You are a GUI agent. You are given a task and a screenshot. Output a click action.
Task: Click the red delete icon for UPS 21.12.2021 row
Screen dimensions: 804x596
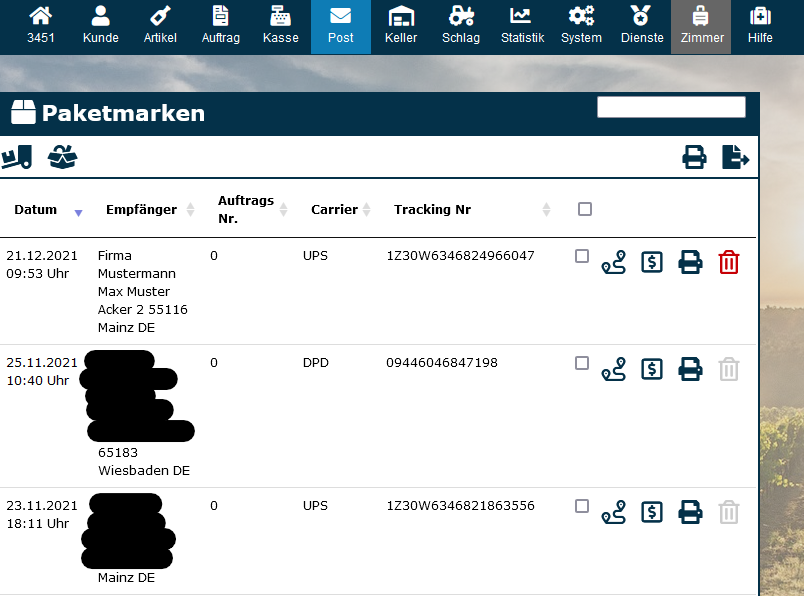729,263
